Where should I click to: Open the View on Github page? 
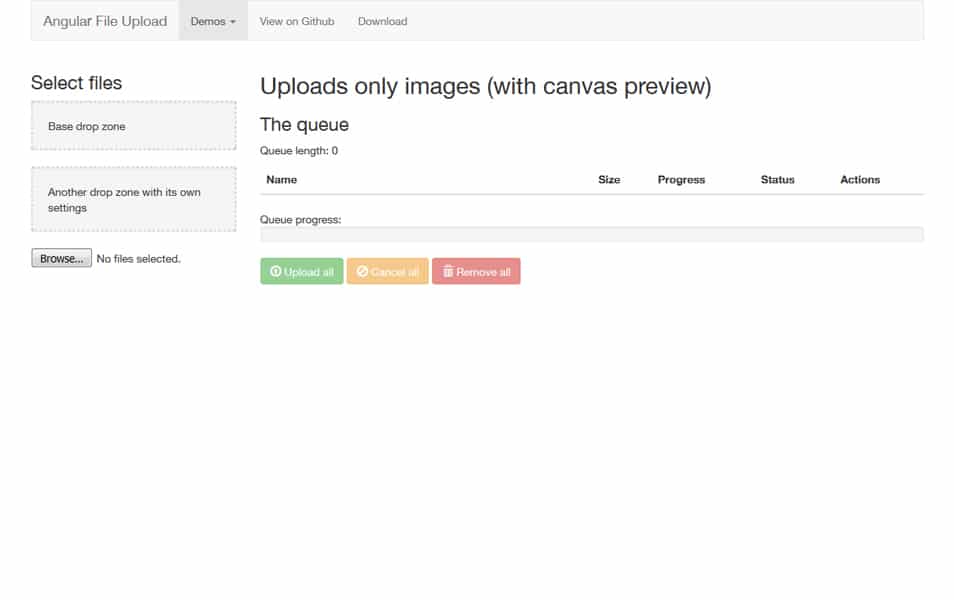296,20
